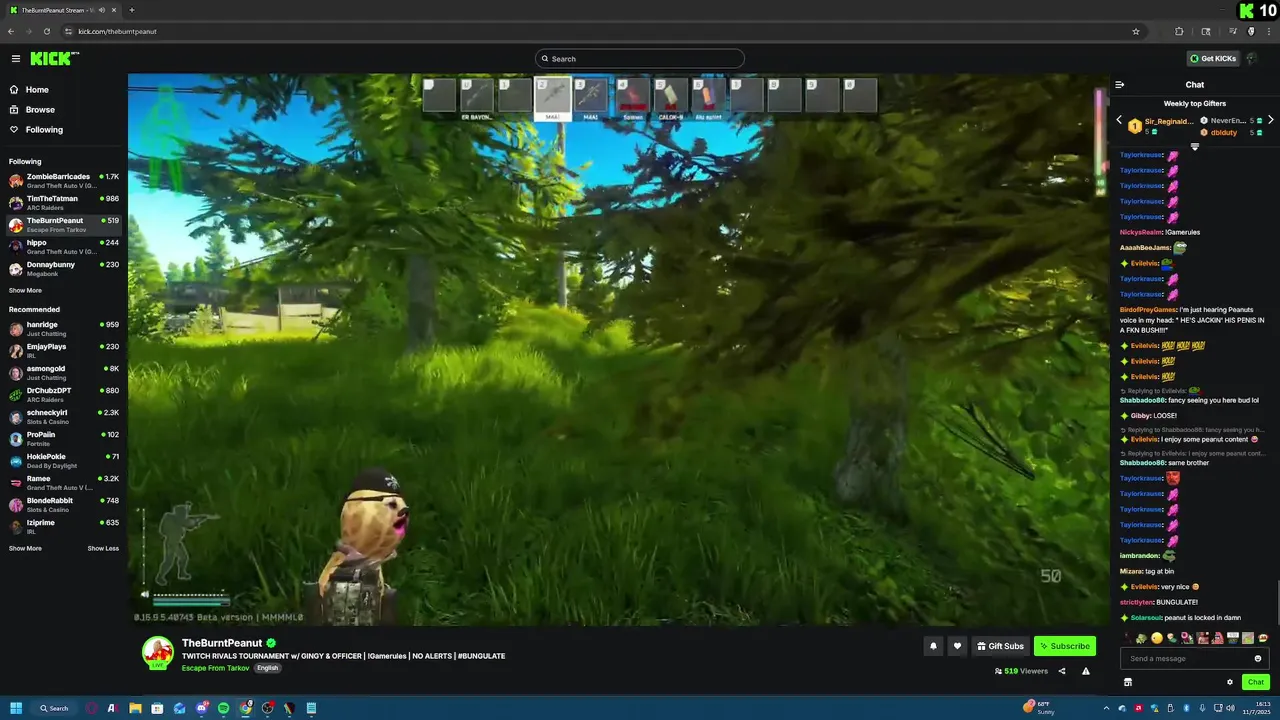Show previous weekly top gifters
Viewport: 1280px width, 720px height.
1119,120
